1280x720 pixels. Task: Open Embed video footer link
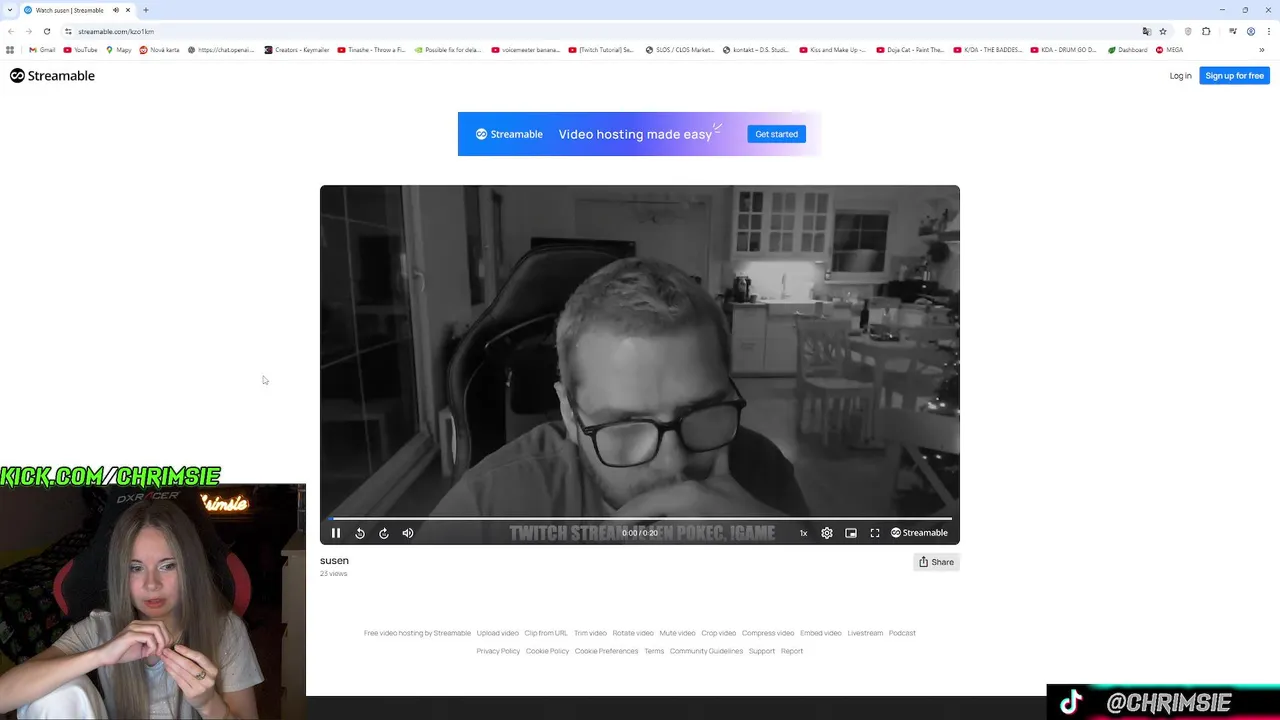(820, 633)
